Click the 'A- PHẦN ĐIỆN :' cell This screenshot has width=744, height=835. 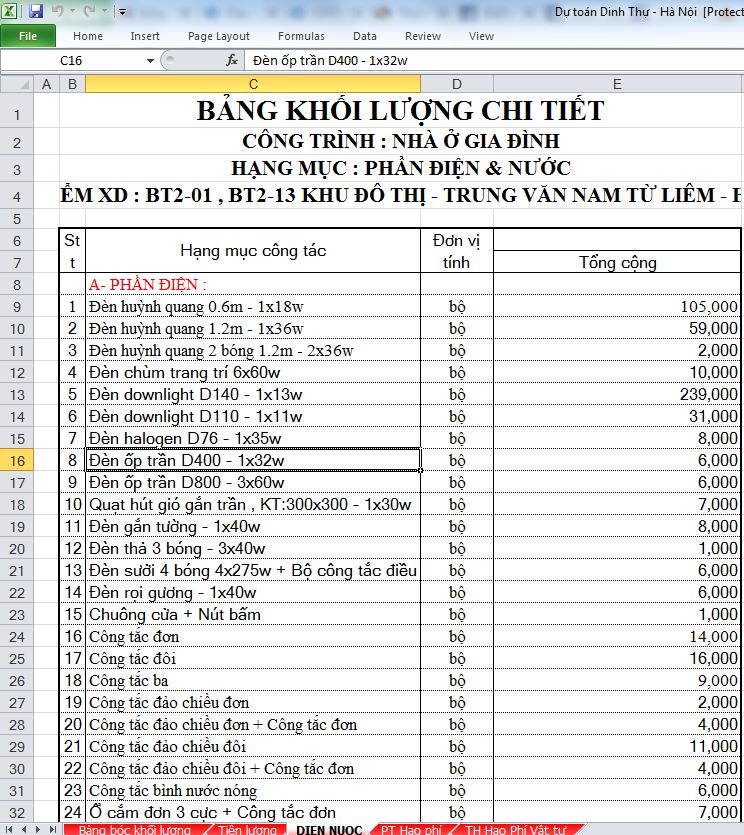pos(253,284)
